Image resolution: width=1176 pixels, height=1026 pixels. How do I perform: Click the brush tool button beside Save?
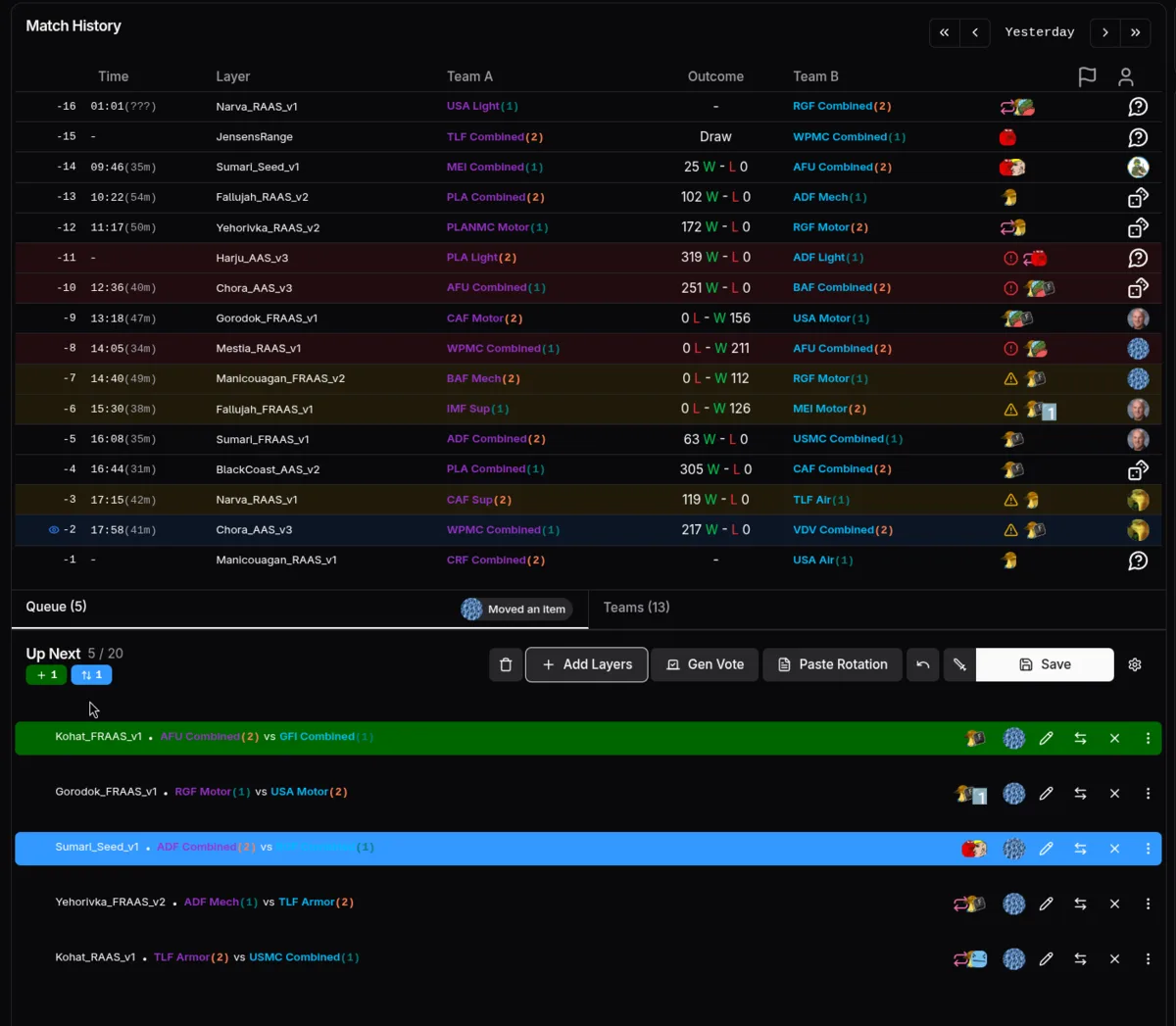[x=959, y=664]
